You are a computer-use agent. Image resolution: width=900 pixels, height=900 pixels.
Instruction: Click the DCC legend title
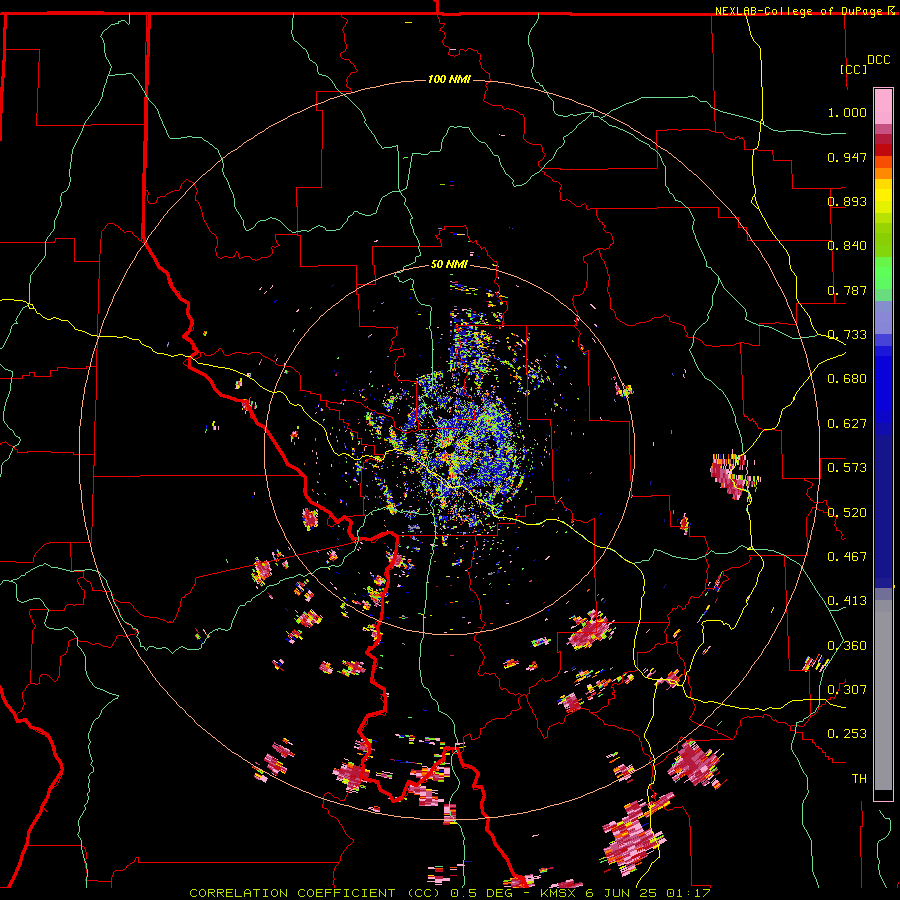[x=878, y=60]
